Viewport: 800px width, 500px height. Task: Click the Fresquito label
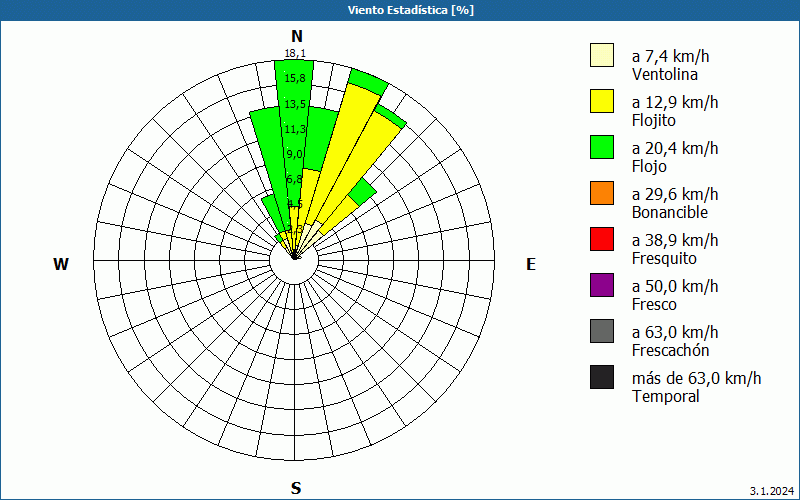[664, 259]
